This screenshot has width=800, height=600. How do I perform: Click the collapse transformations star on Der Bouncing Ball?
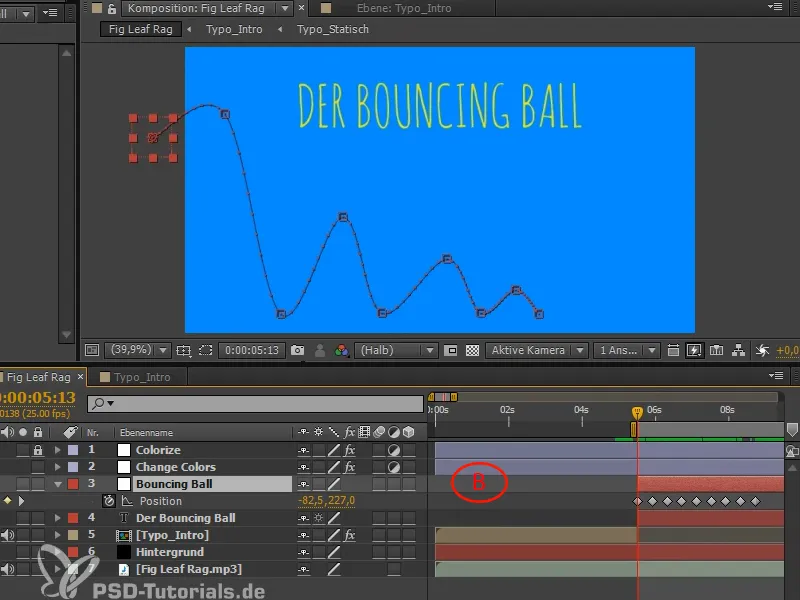coord(319,518)
